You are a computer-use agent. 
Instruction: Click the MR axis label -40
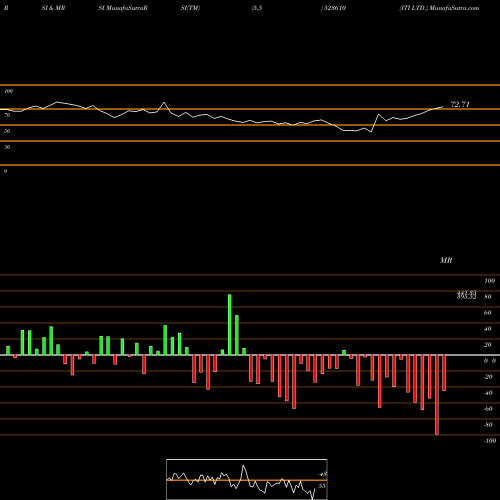[488, 393]
